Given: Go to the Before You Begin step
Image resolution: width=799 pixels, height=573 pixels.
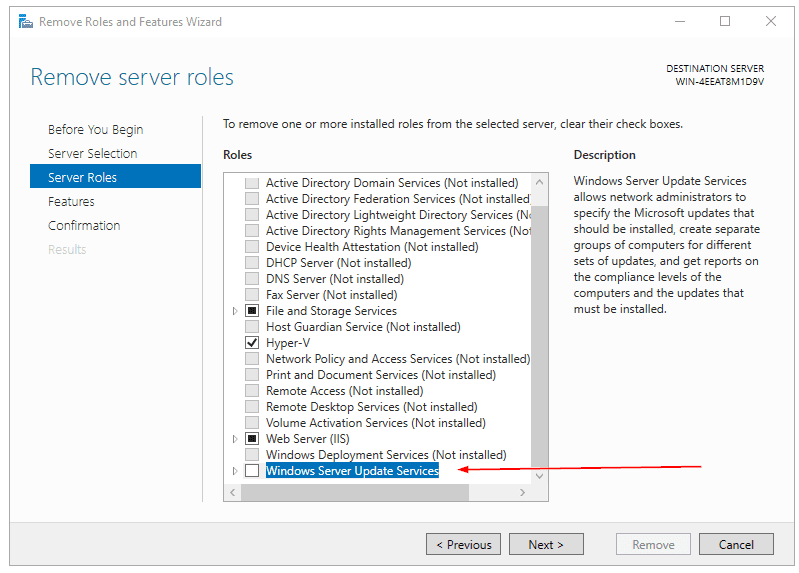Looking at the screenshot, I should (x=95, y=129).
